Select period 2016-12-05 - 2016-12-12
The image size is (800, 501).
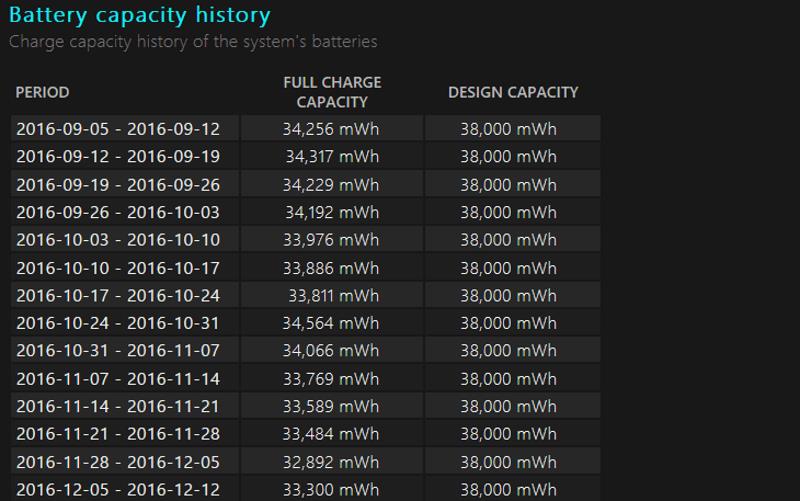point(118,489)
